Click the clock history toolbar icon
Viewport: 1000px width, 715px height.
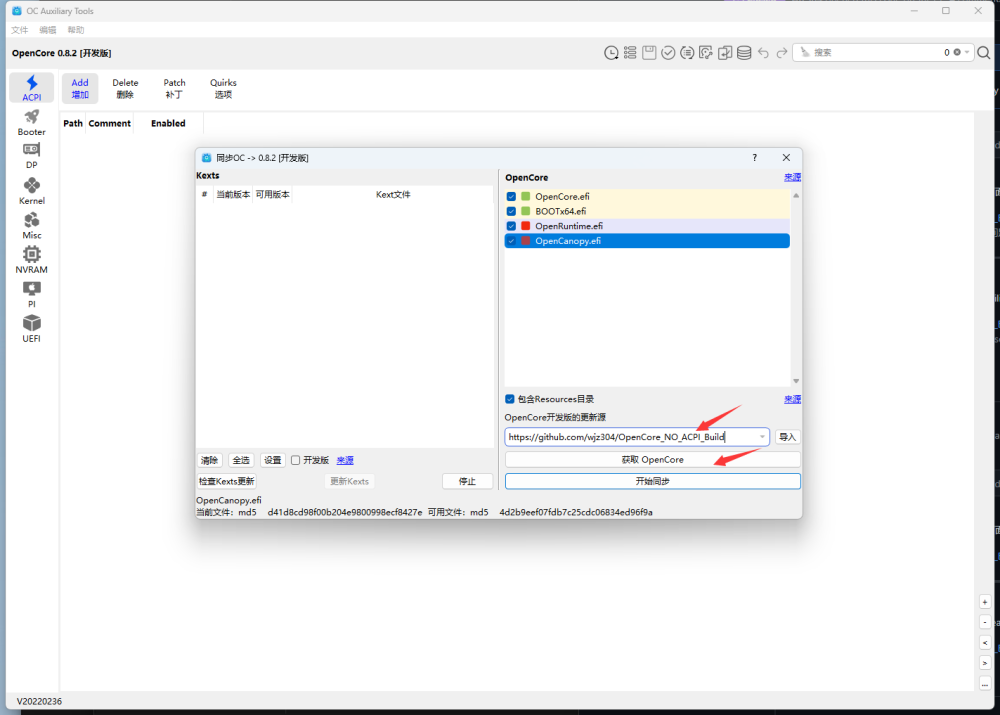click(x=611, y=53)
